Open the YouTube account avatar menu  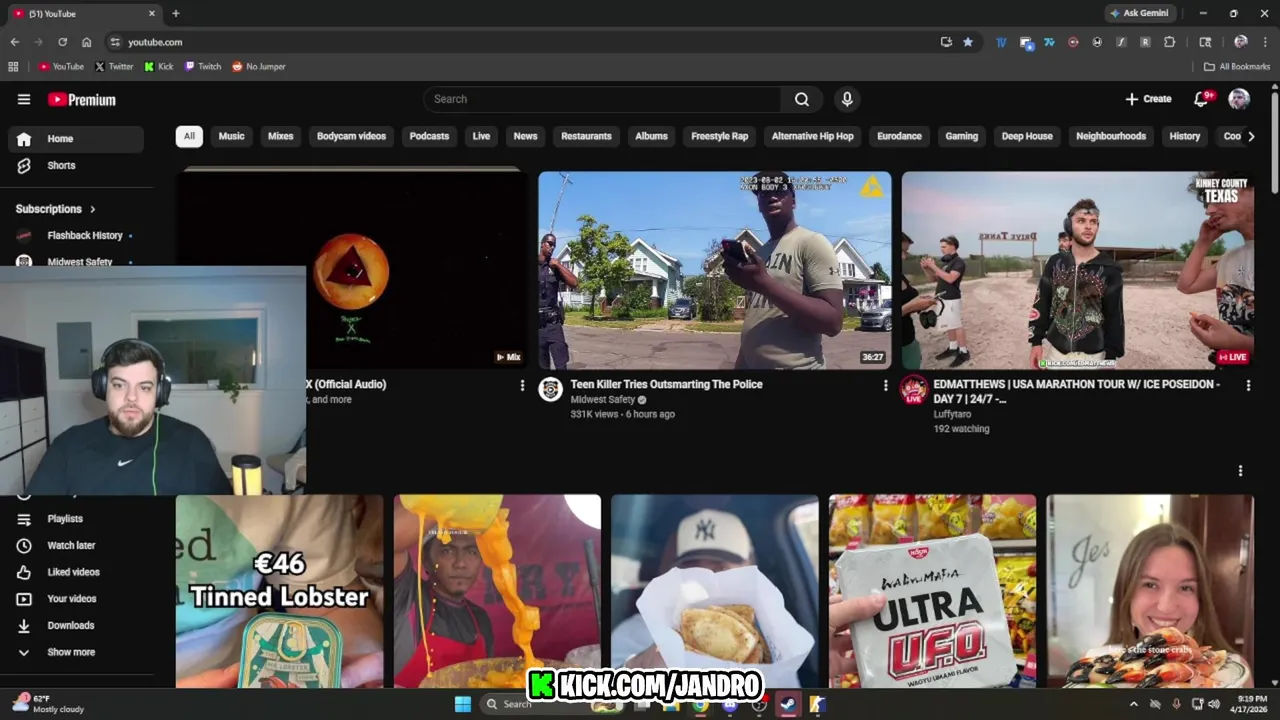(1239, 99)
